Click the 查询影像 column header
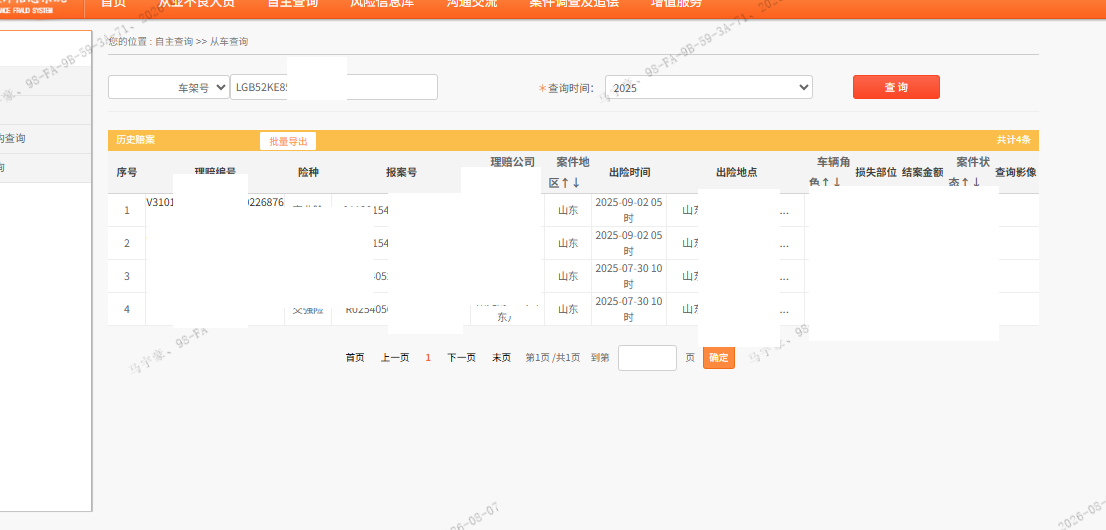The width and height of the screenshot is (1106, 530). pos(1016,172)
